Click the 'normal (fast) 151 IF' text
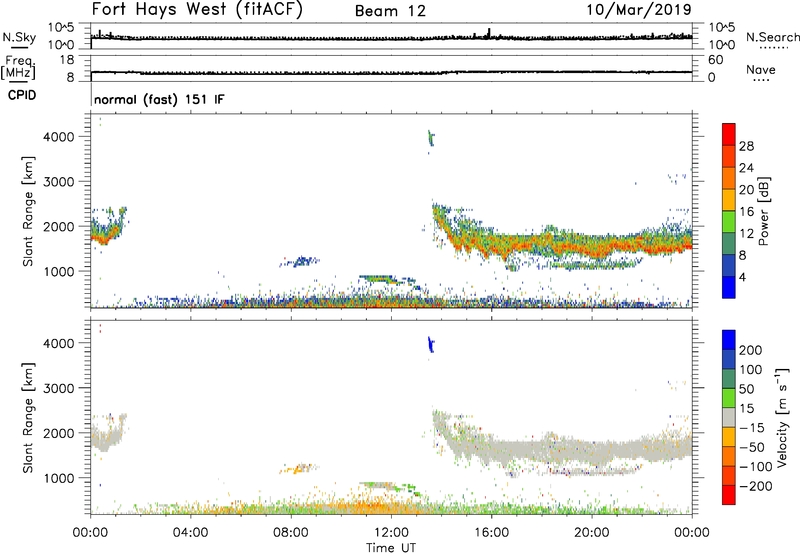 [x=159, y=99]
